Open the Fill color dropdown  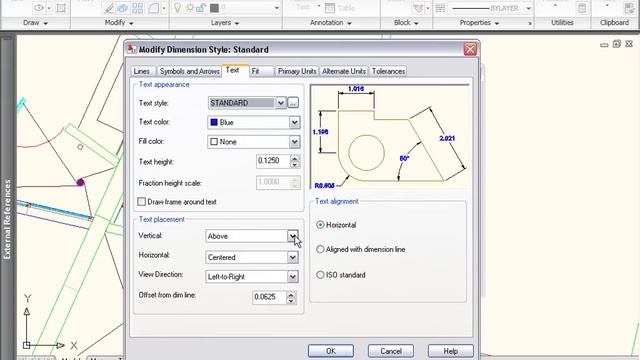(294, 142)
